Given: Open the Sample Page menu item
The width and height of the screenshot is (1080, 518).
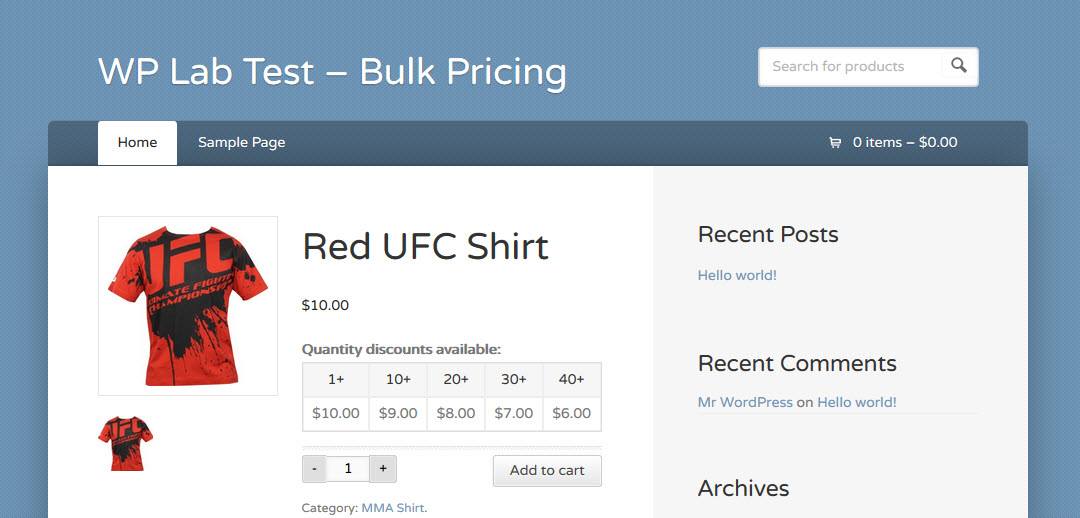Looking at the screenshot, I should (242, 143).
